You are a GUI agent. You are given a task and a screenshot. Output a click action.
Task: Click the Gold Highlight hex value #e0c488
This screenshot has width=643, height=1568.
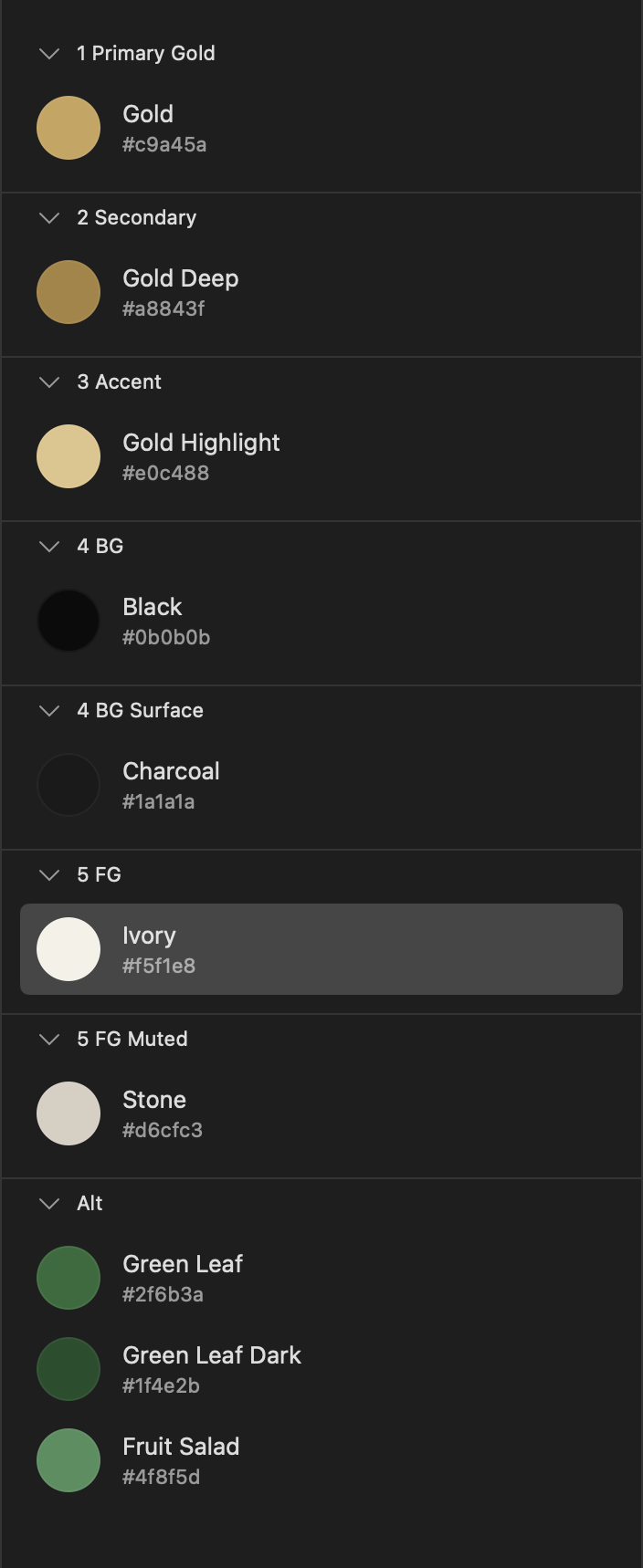[x=166, y=473]
